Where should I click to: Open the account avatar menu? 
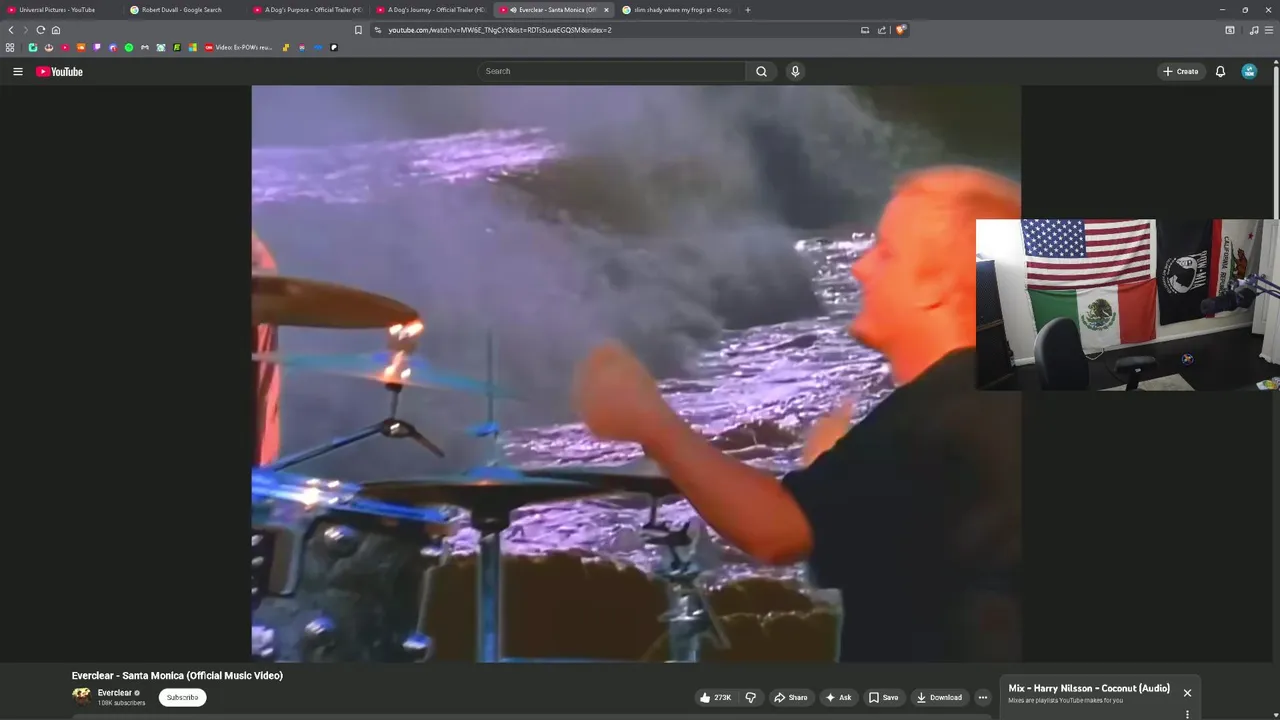coord(1249,71)
